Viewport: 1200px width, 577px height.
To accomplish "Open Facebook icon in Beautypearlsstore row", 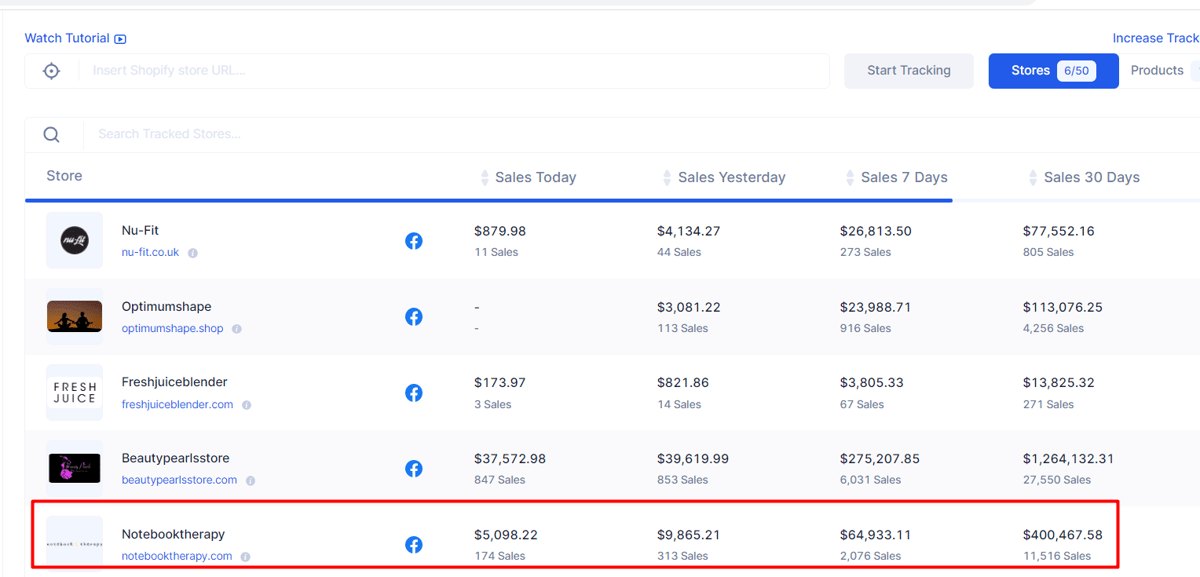I will 414,469.
